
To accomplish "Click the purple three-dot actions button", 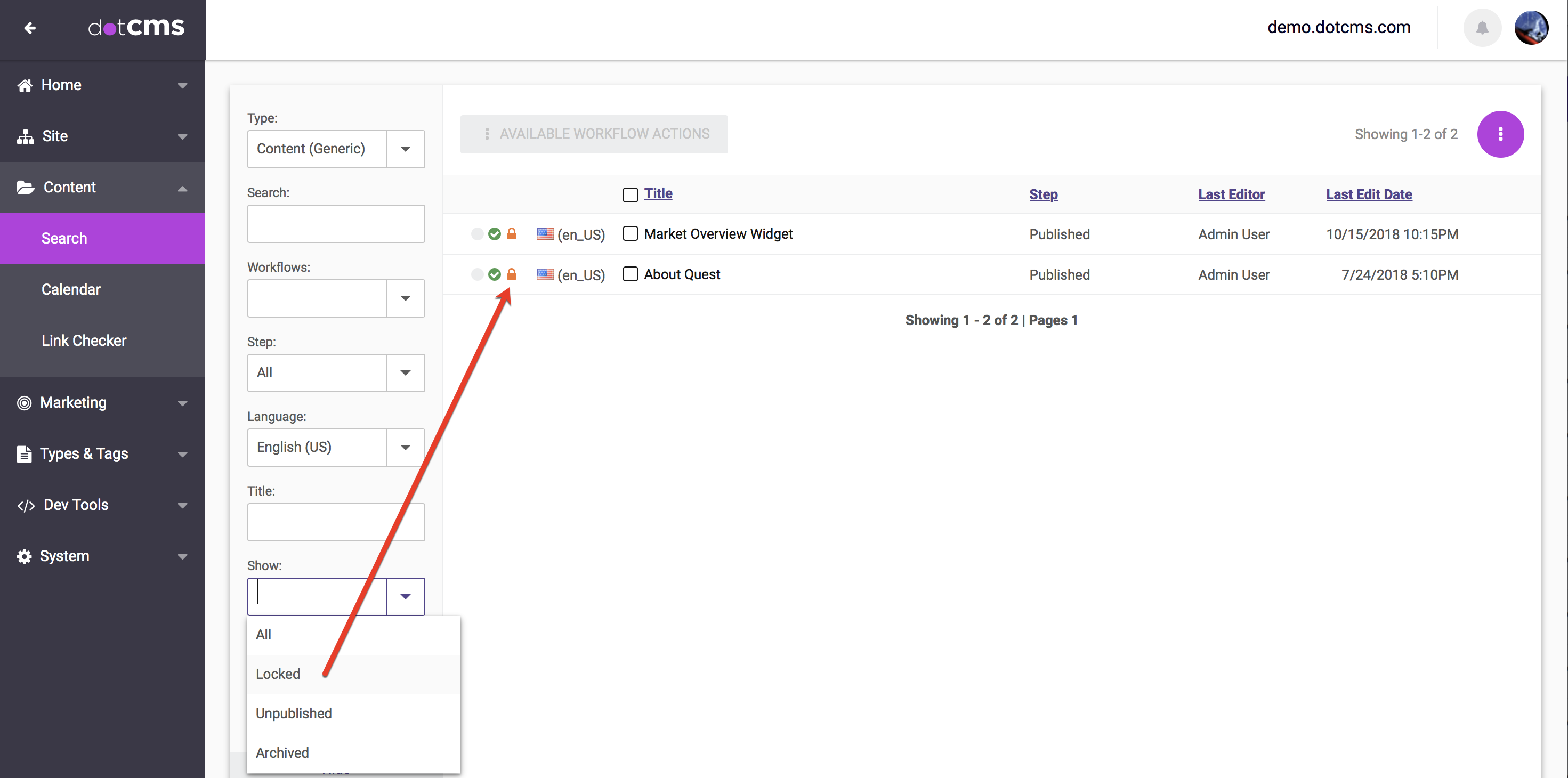I will point(1500,134).
